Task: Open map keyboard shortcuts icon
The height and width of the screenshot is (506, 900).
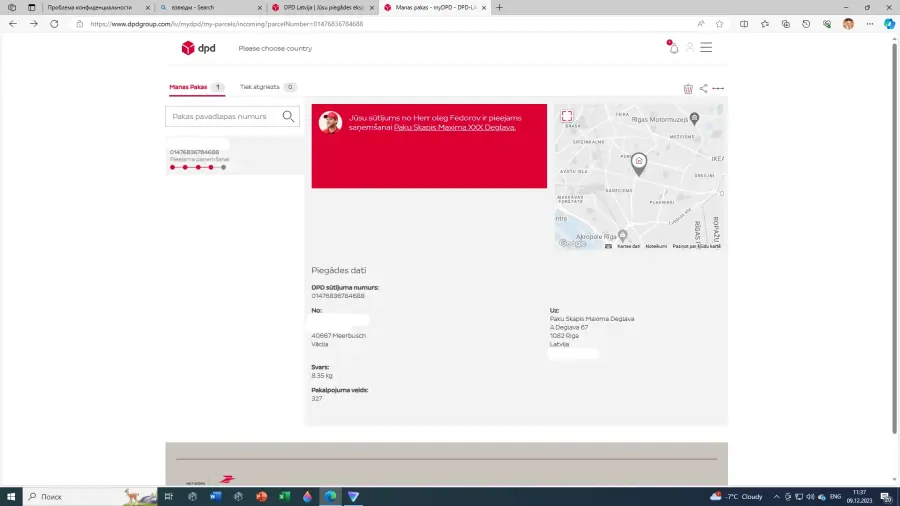Action: 608,246
